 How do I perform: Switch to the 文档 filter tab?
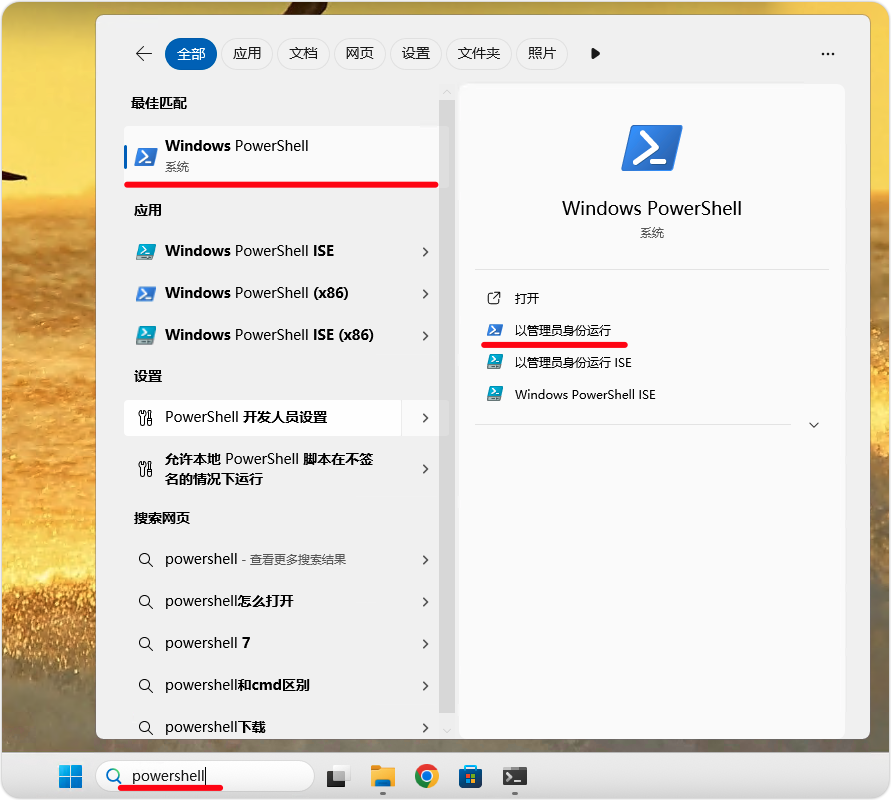[303, 54]
